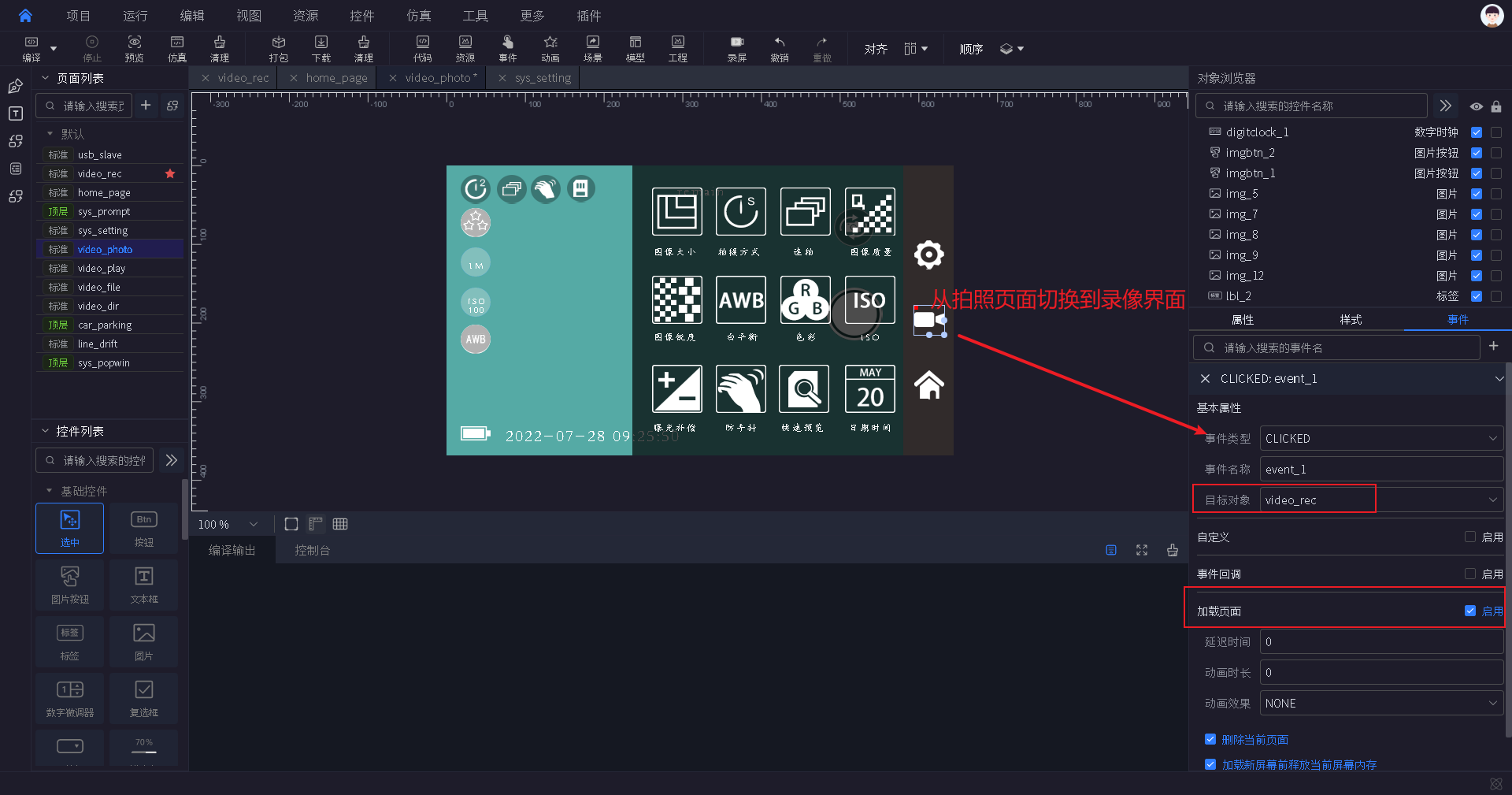Add a new page with plus icon
1512x795 pixels.
click(x=146, y=105)
